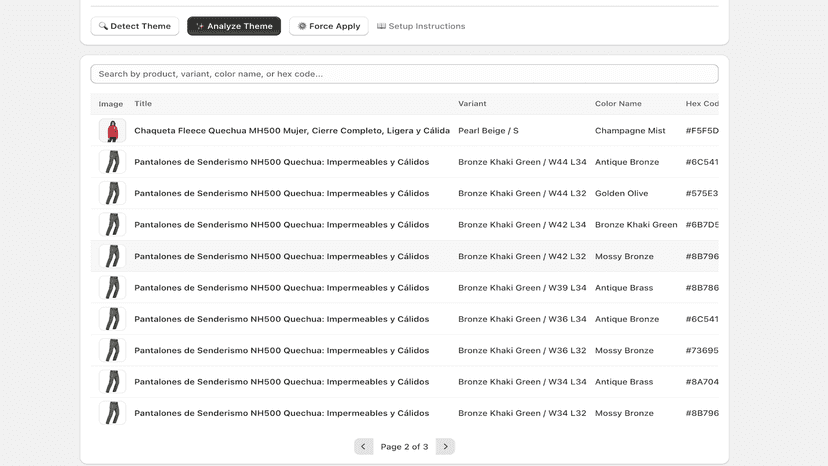Select the Pearl Beige / S variant cell

pyautogui.click(x=488, y=131)
